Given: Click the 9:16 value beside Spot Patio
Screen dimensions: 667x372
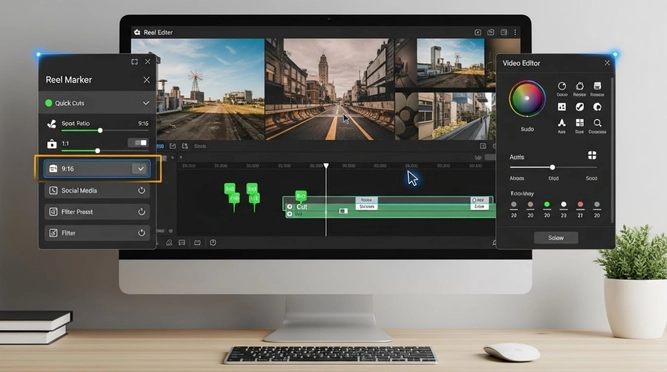Looking at the screenshot, I should point(143,123).
